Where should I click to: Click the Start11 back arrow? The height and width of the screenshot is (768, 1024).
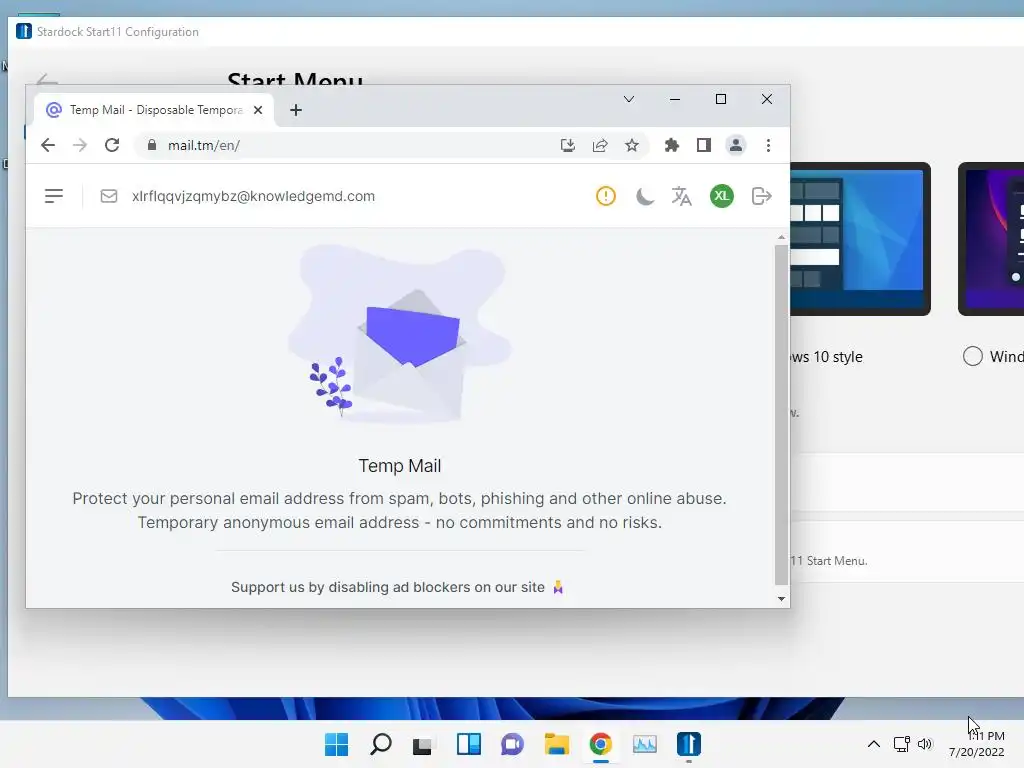[47, 81]
